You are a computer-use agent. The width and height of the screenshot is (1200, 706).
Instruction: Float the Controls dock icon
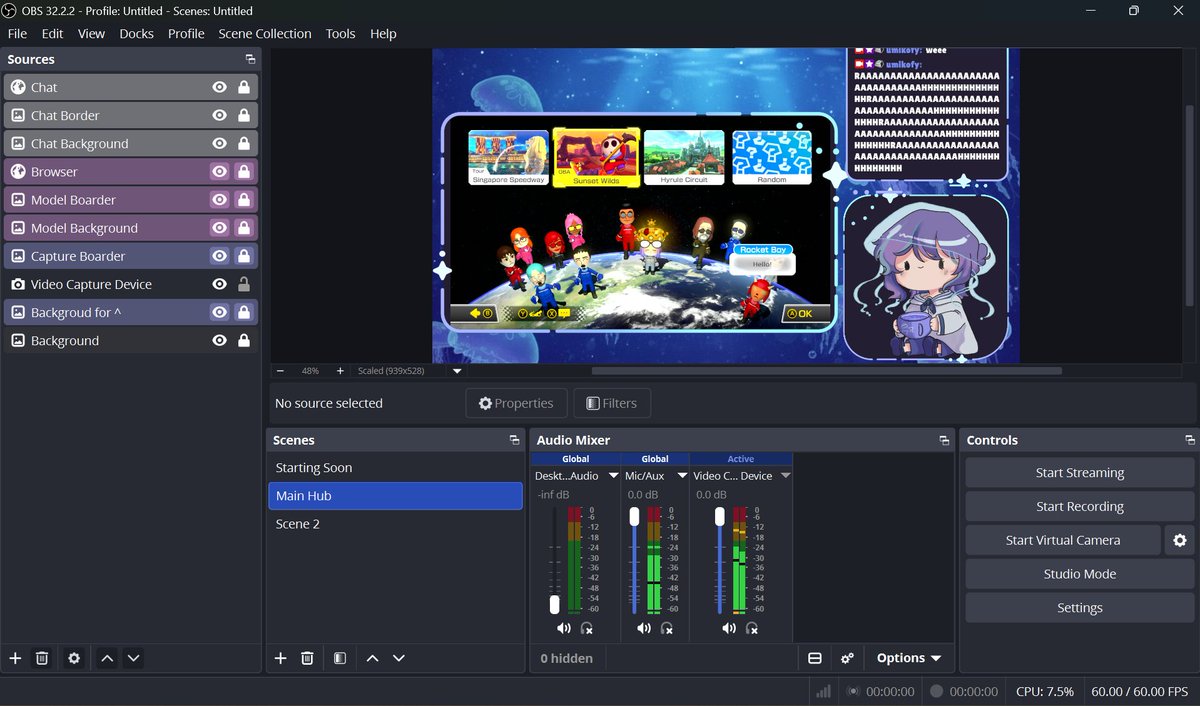tap(1190, 440)
